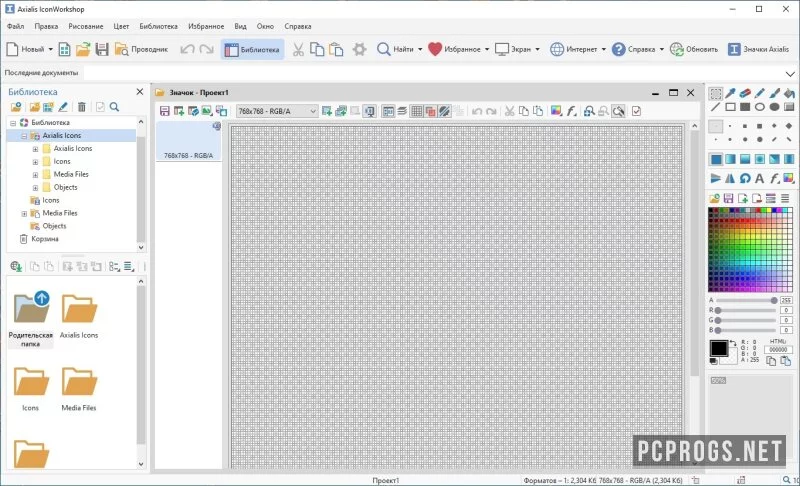Choose the filled rectangle shape tool

745,107
